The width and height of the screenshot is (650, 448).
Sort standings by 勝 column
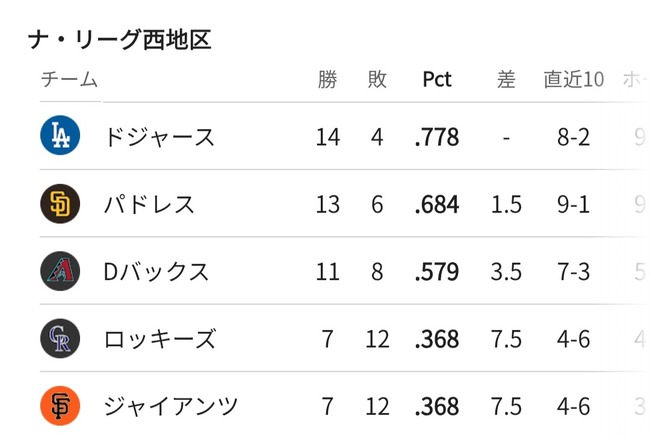click(x=327, y=79)
